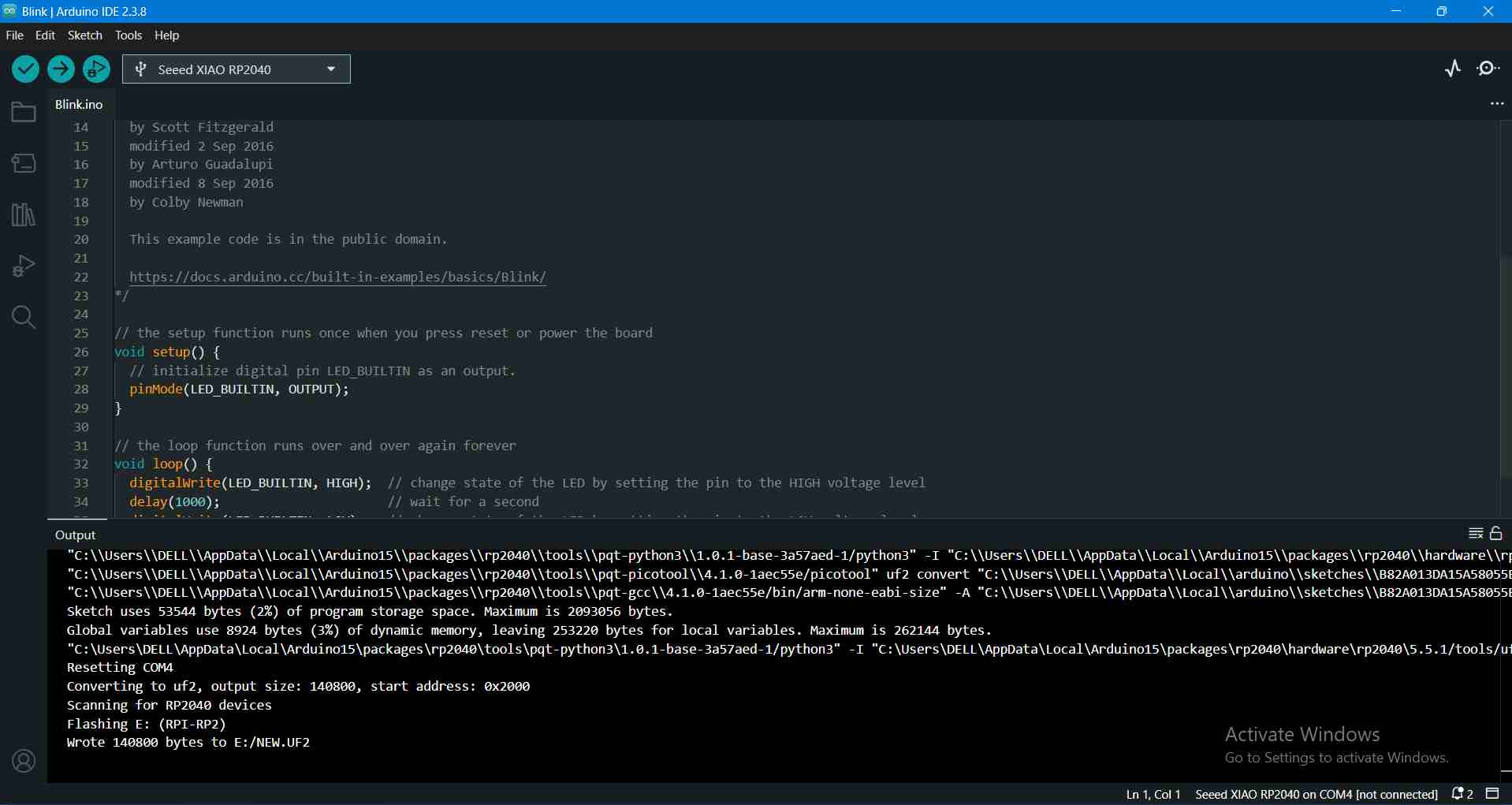Click 'Wrote 140800 bytes to E:/NEW.UF2' line

pos(188,743)
